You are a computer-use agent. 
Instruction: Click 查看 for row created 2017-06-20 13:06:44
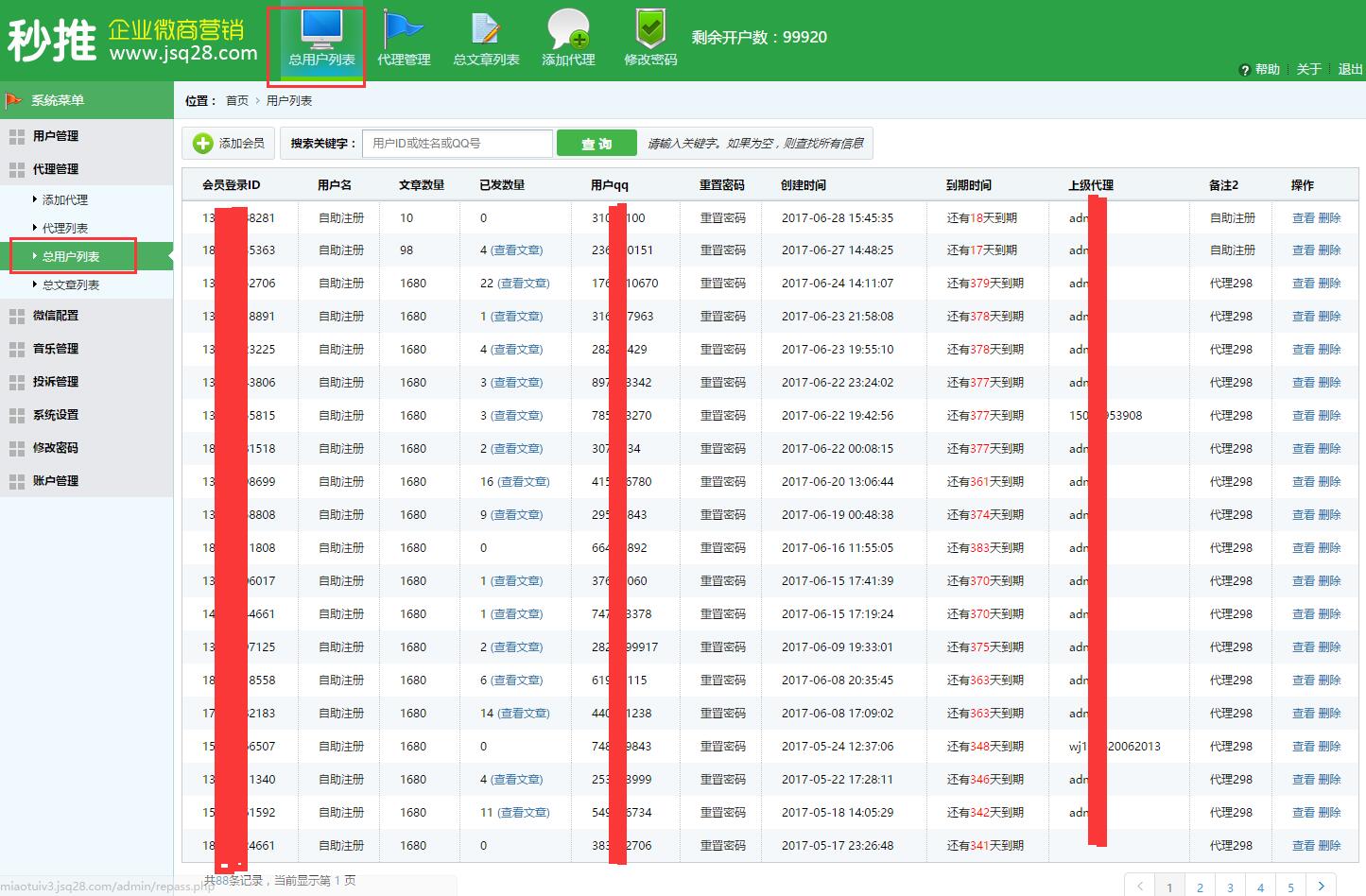click(x=1303, y=482)
